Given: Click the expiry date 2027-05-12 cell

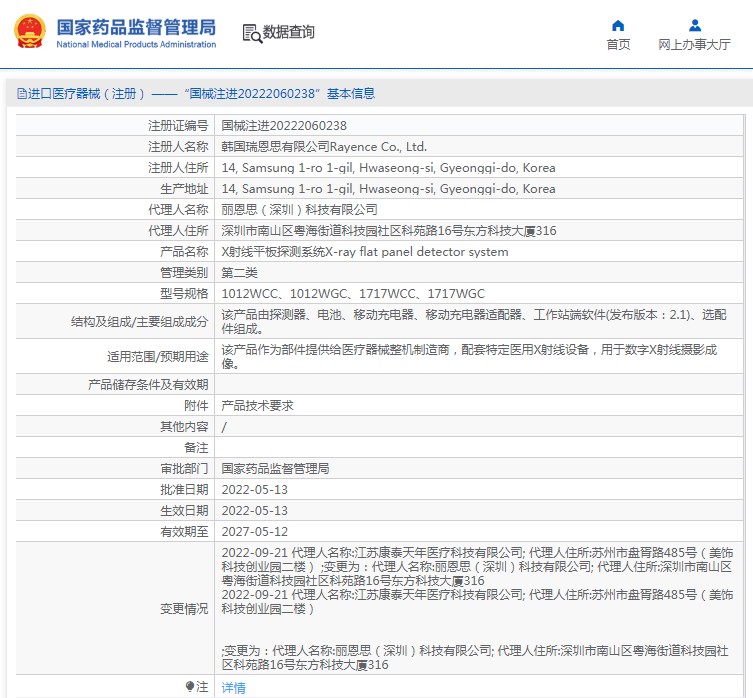Looking at the screenshot, I should 254,532.
